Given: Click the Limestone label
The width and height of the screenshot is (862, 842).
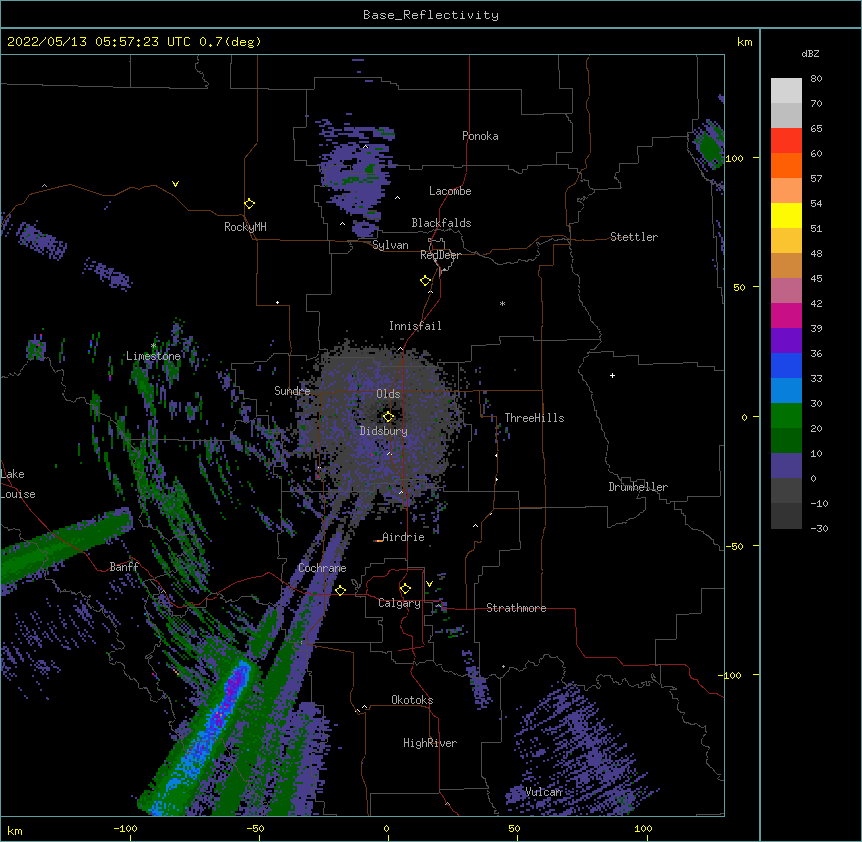Looking at the screenshot, I should click(153, 356).
